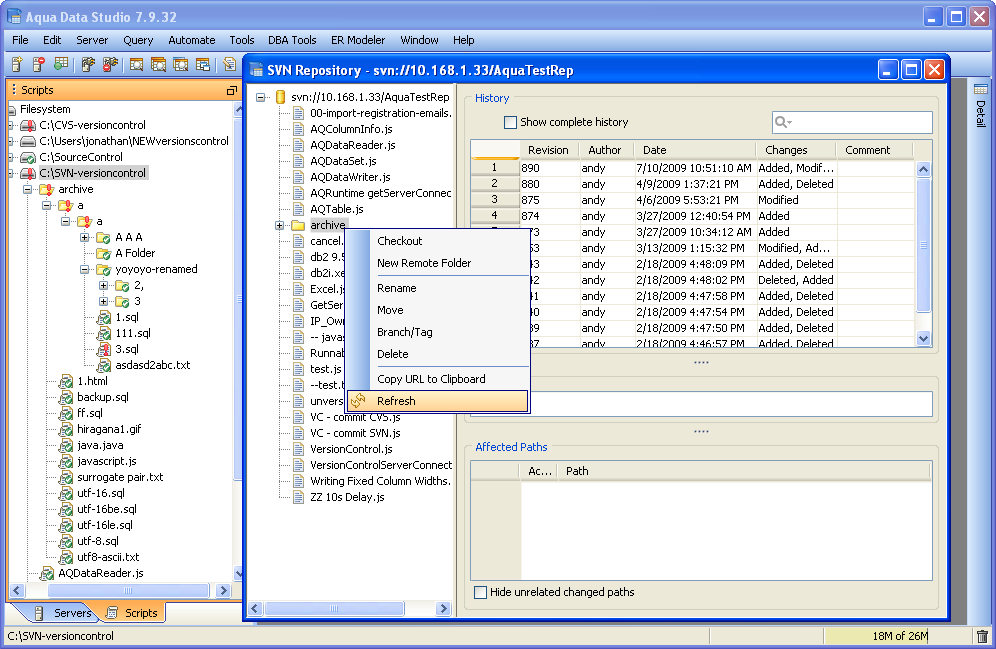Click the Register Server toolbar icon

[17, 65]
